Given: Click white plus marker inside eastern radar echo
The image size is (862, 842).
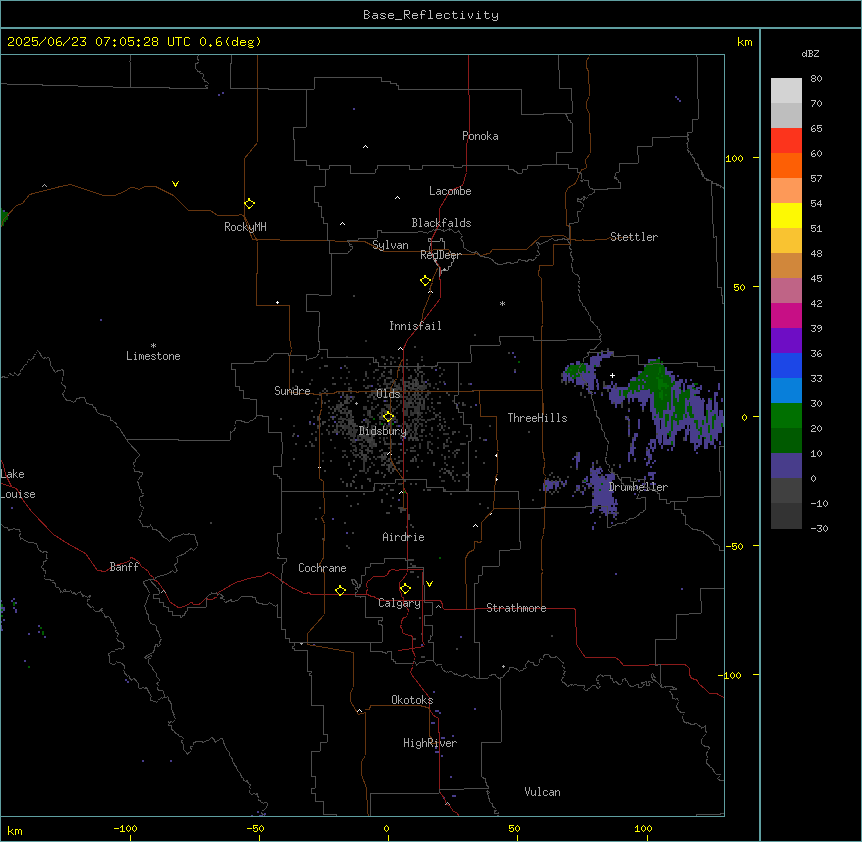Looking at the screenshot, I should [x=612, y=375].
